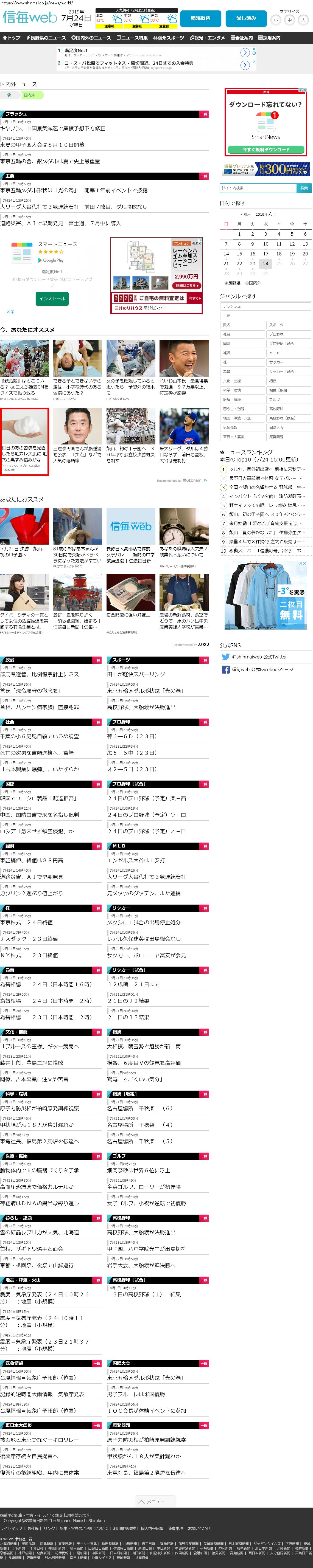This screenshot has width=313, height=1568.
Task: Close the hoodie ad with X icon
Action: (x=305, y=564)
